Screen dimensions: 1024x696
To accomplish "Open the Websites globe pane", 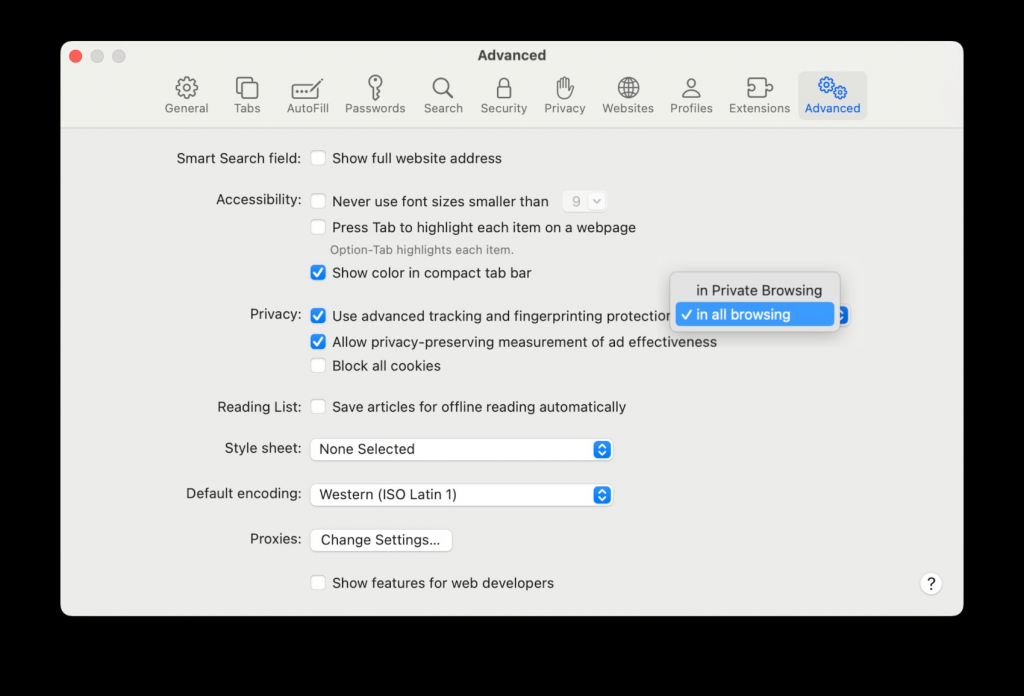I will pos(628,95).
